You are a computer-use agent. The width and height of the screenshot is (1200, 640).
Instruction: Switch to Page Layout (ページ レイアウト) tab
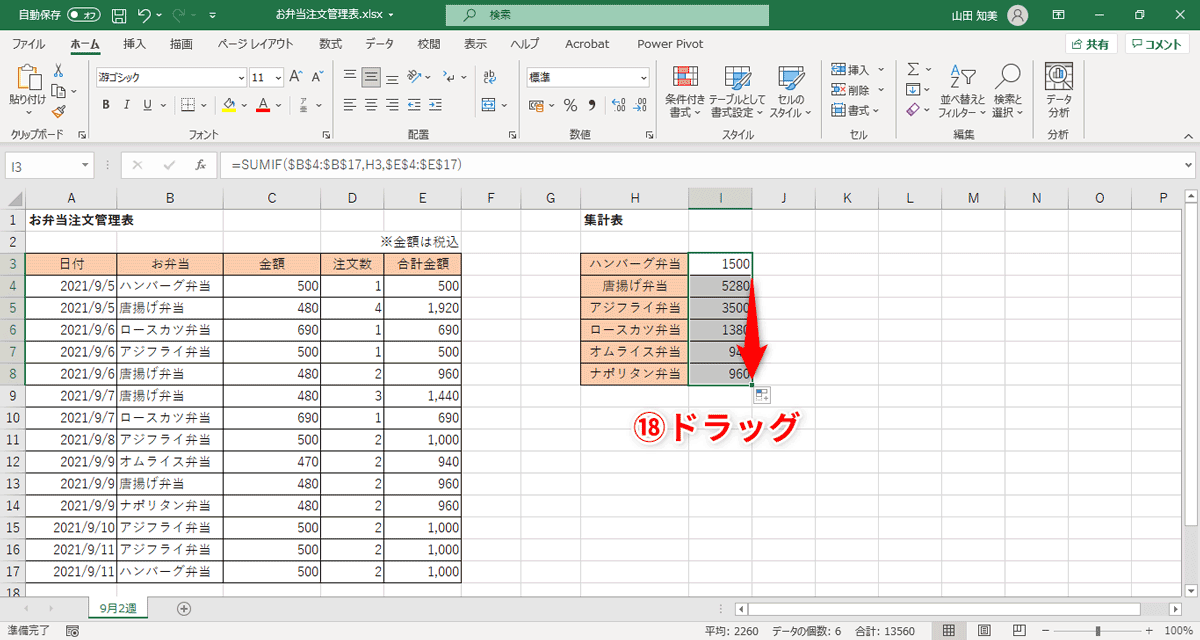pos(255,44)
